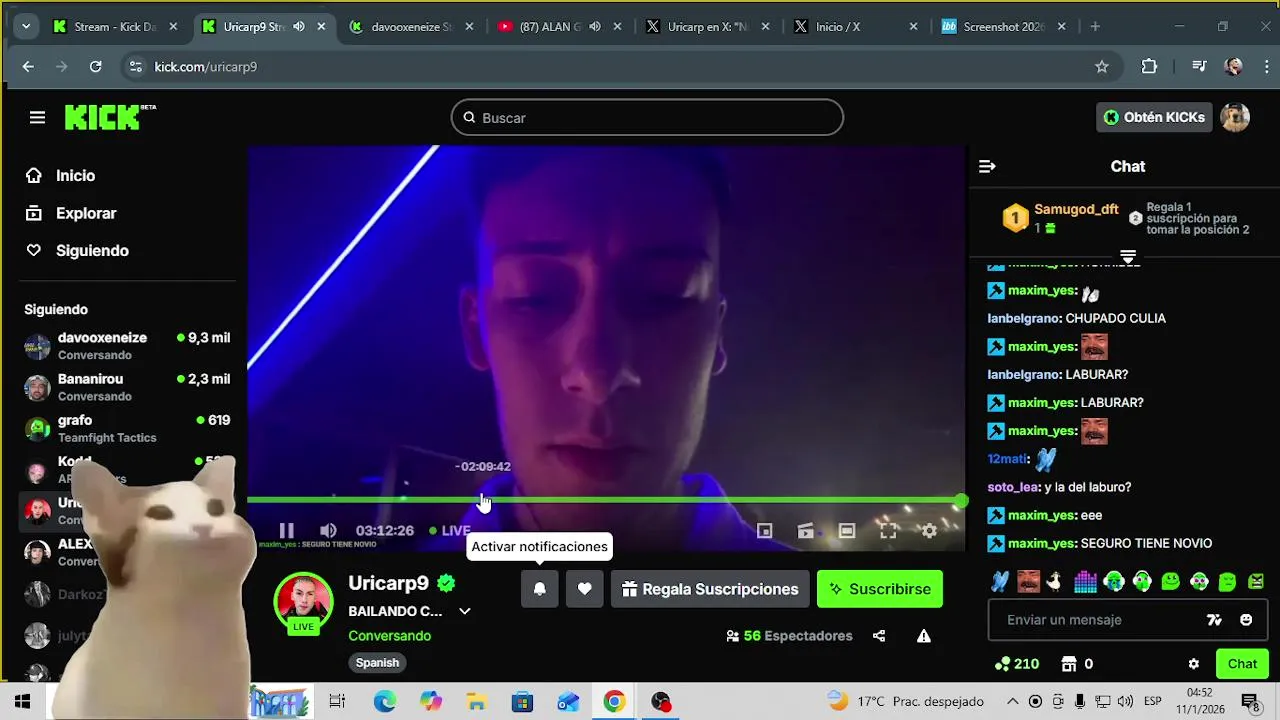
Task: Show hidden system tray icons
Action: coord(1012,702)
